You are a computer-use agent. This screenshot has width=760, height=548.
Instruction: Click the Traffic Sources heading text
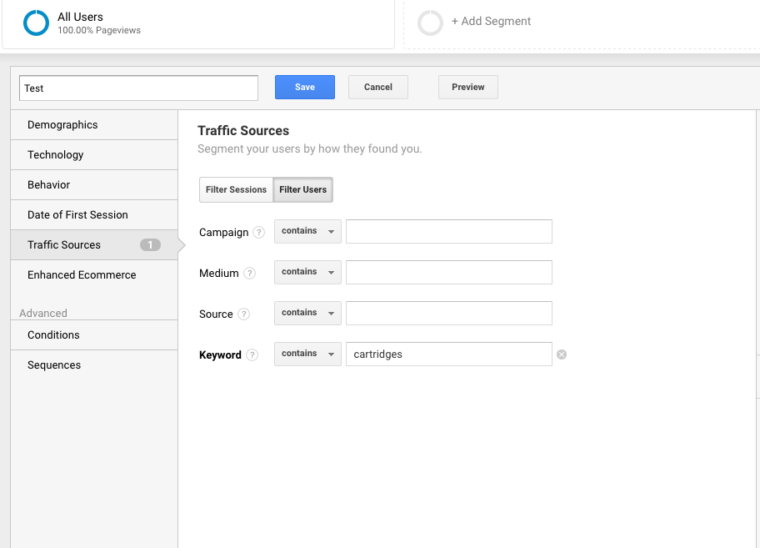coord(243,131)
